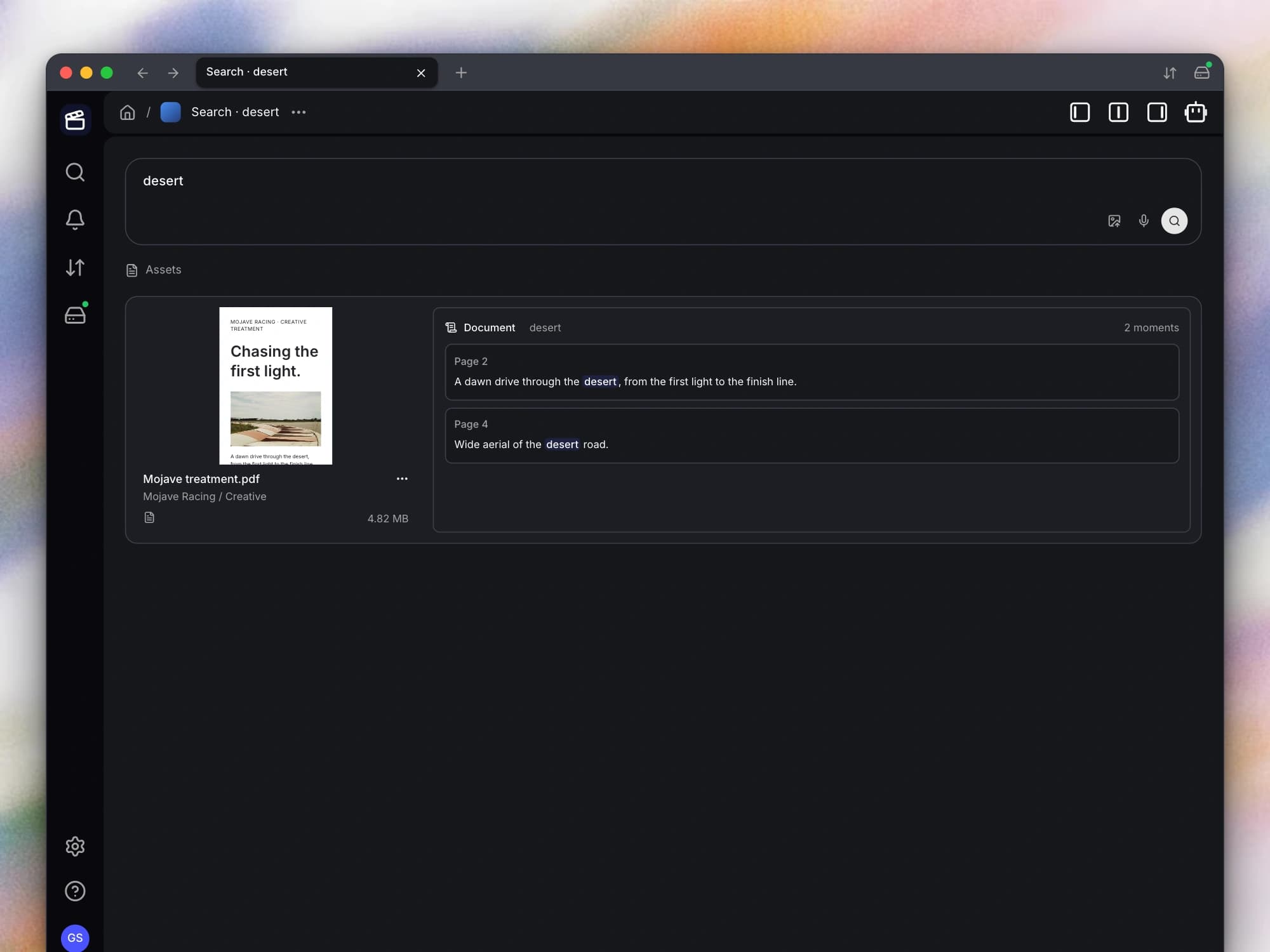
Task: Close the Search · desert tab
Action: coord(421,73)
